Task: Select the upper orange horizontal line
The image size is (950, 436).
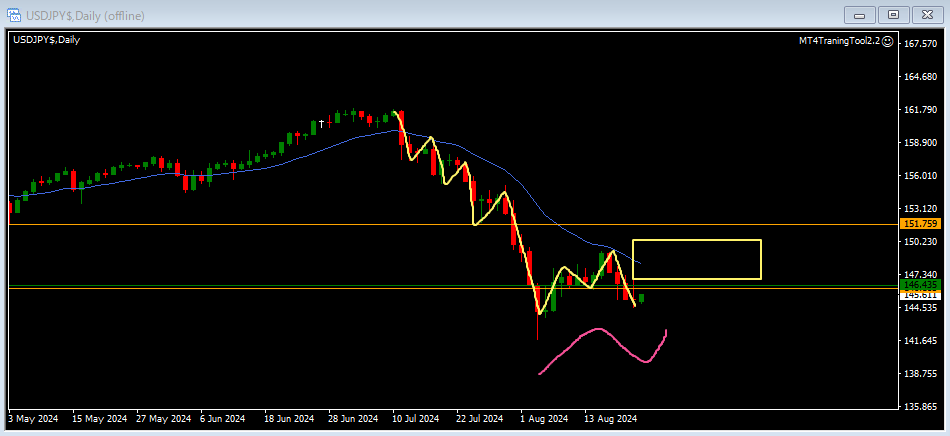Action: tap(300, 224)
